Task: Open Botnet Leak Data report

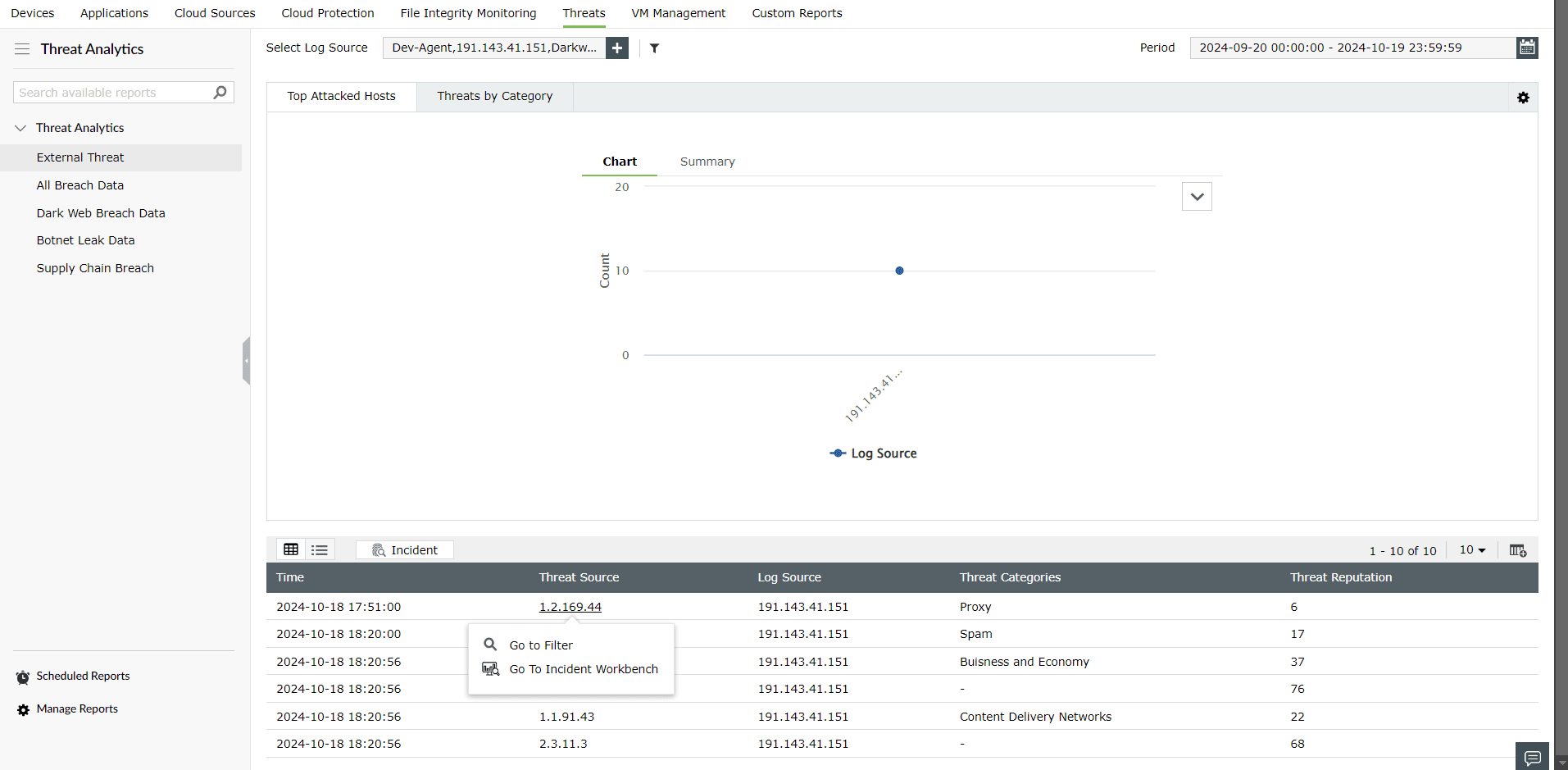Action: click(85, 240)
